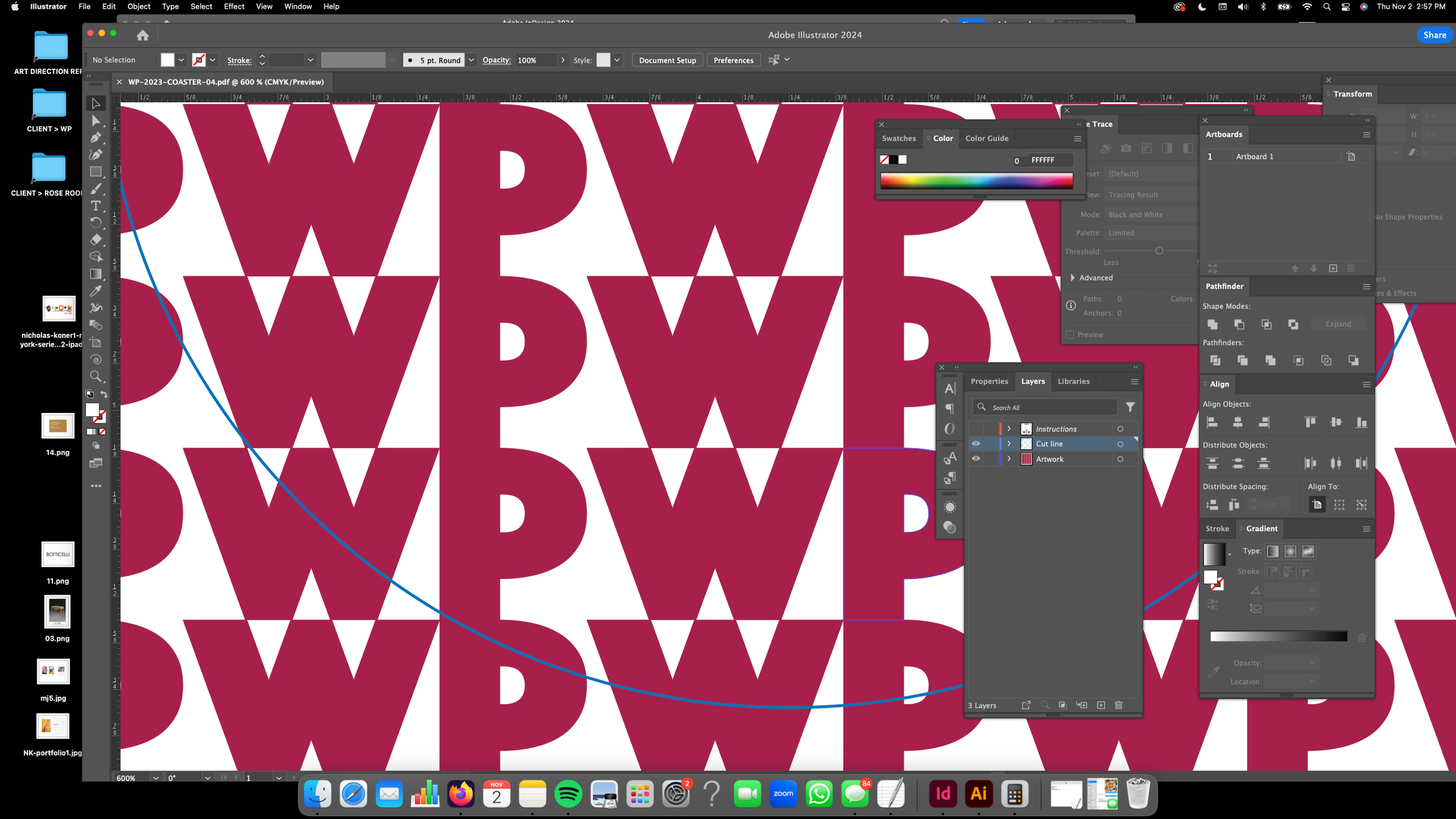Switch to the Swatches tab

pyautogui.click(x=899, y=138)
